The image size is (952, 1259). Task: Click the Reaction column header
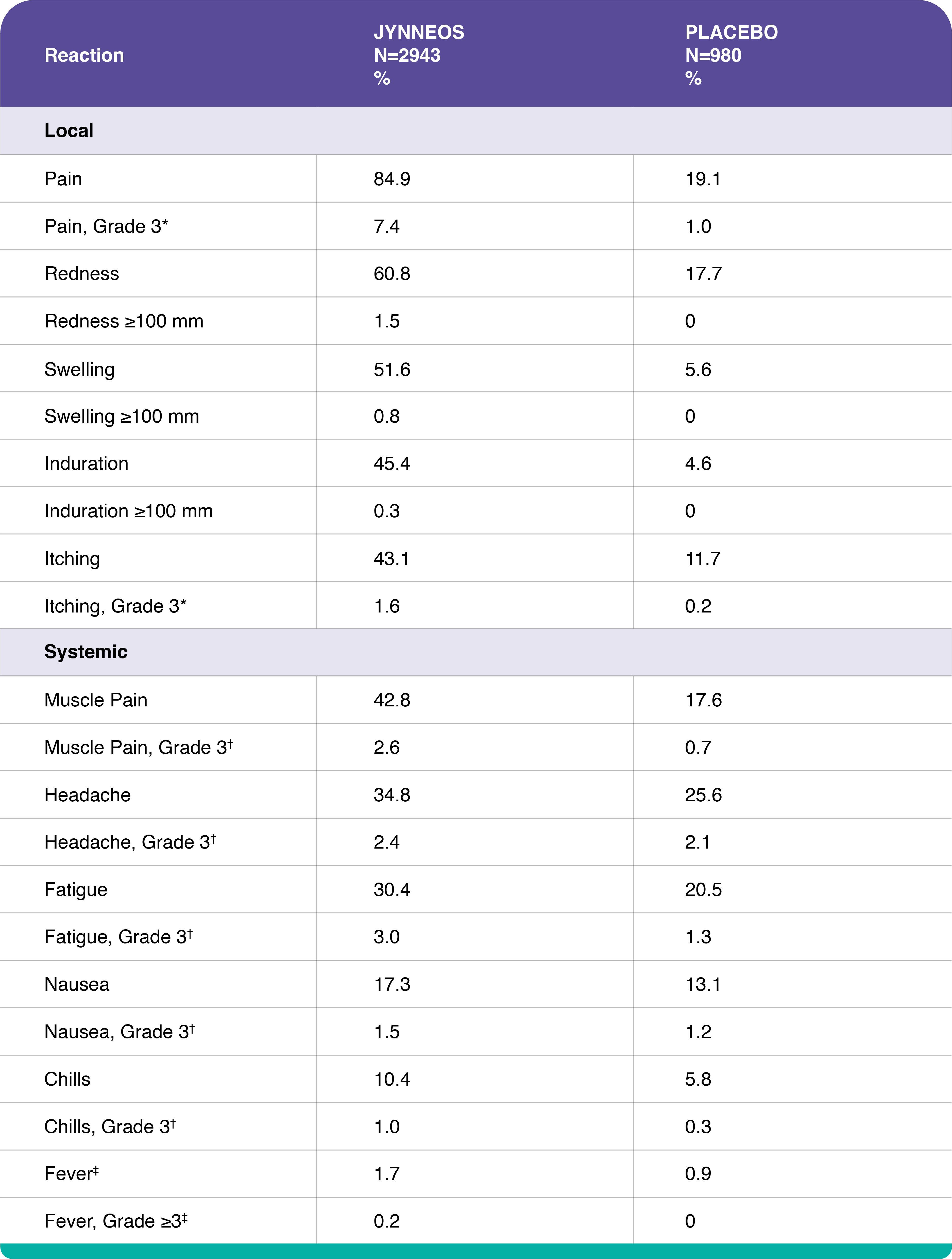(x=84, y=55)
